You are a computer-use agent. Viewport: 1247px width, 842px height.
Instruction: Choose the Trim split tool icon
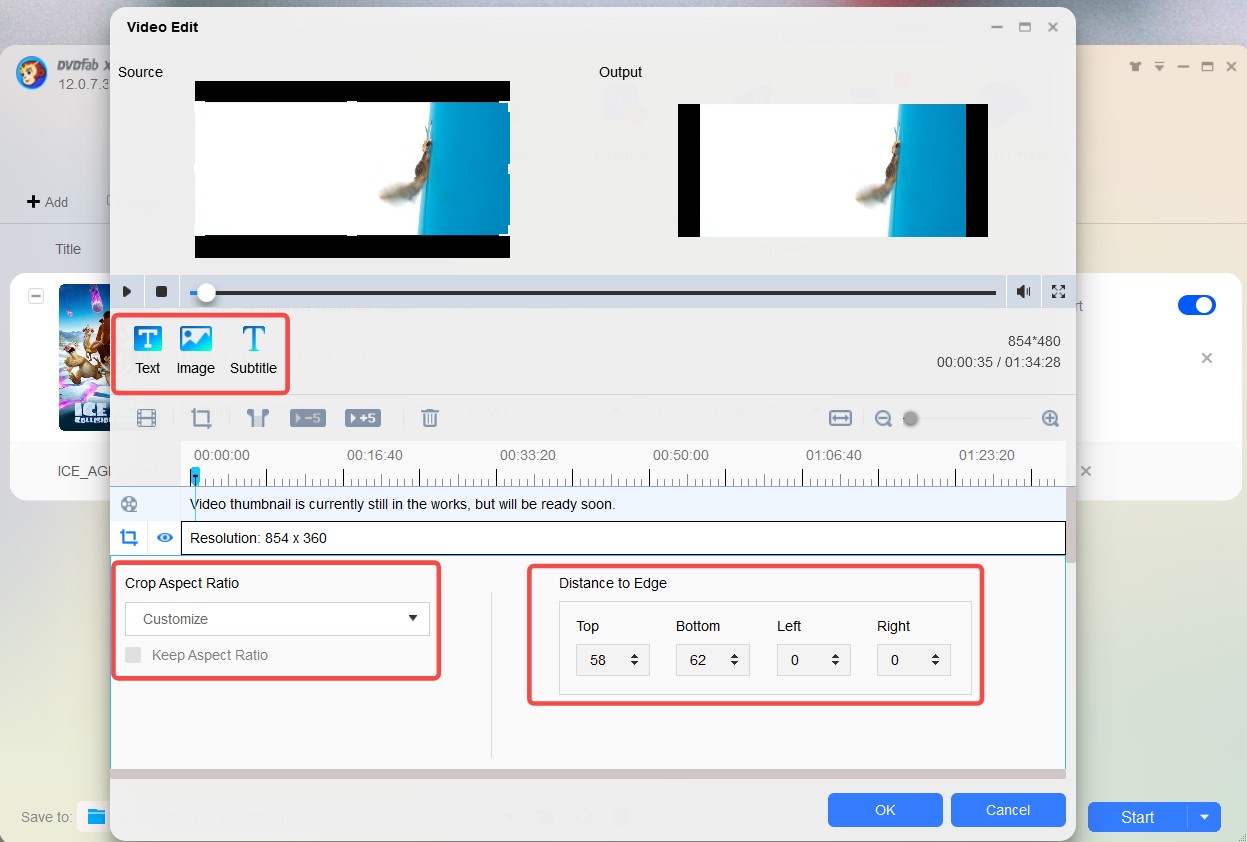257,418
